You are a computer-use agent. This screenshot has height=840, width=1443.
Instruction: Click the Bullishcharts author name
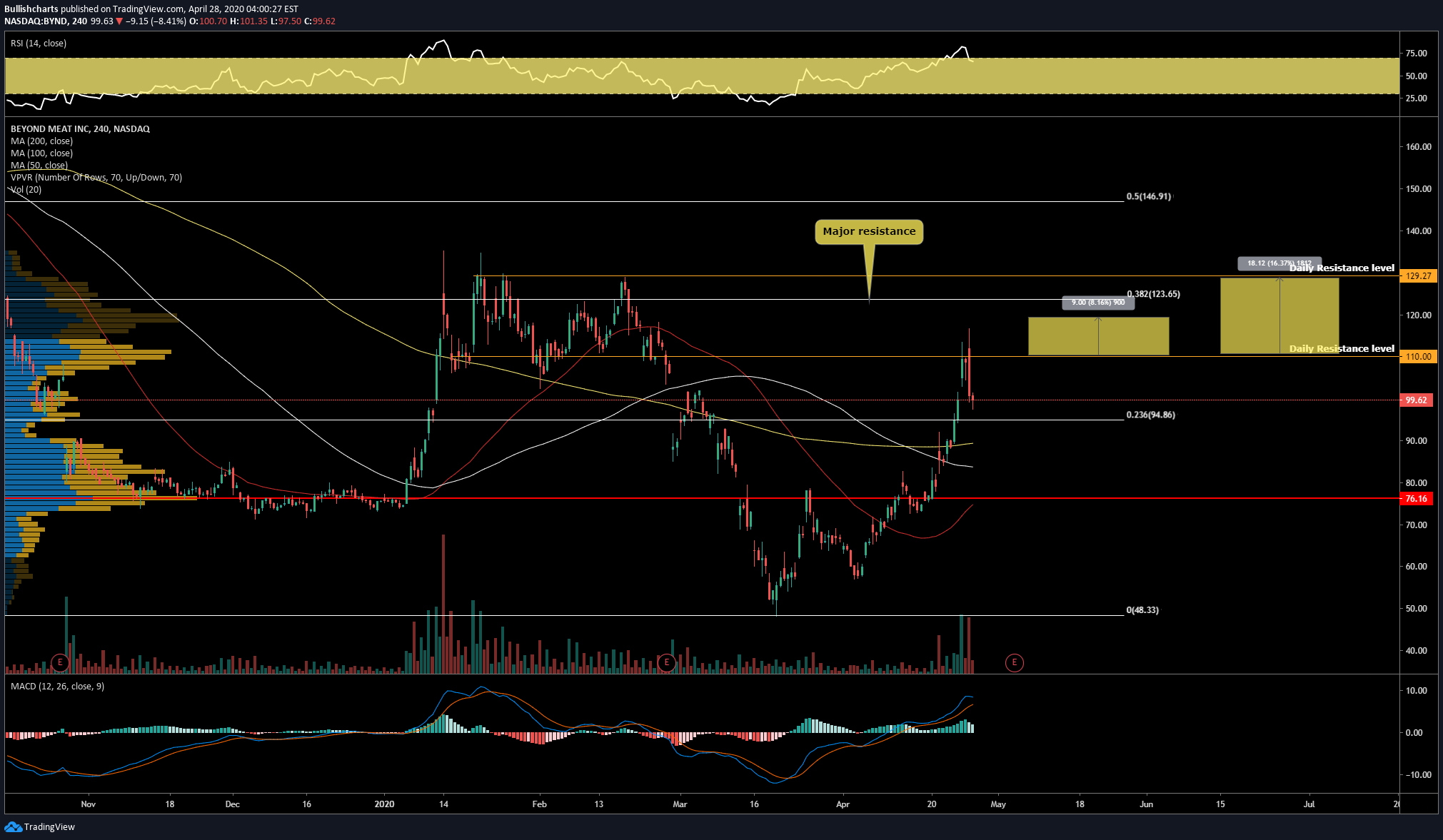[x=31, y=9]
